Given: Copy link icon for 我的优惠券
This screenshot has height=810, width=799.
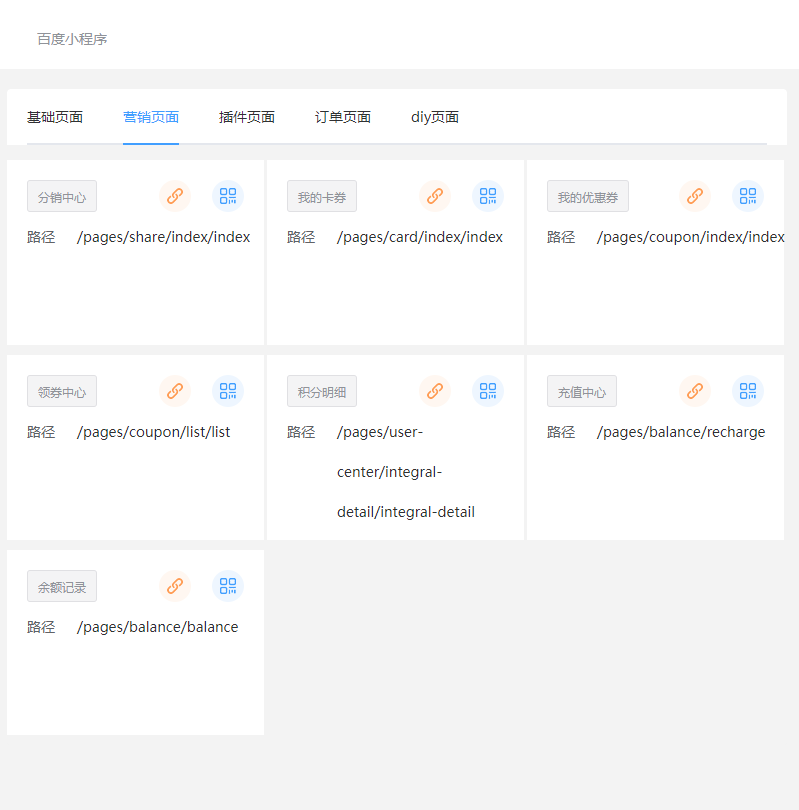Looking at the screenshot, I should [695, 197].
